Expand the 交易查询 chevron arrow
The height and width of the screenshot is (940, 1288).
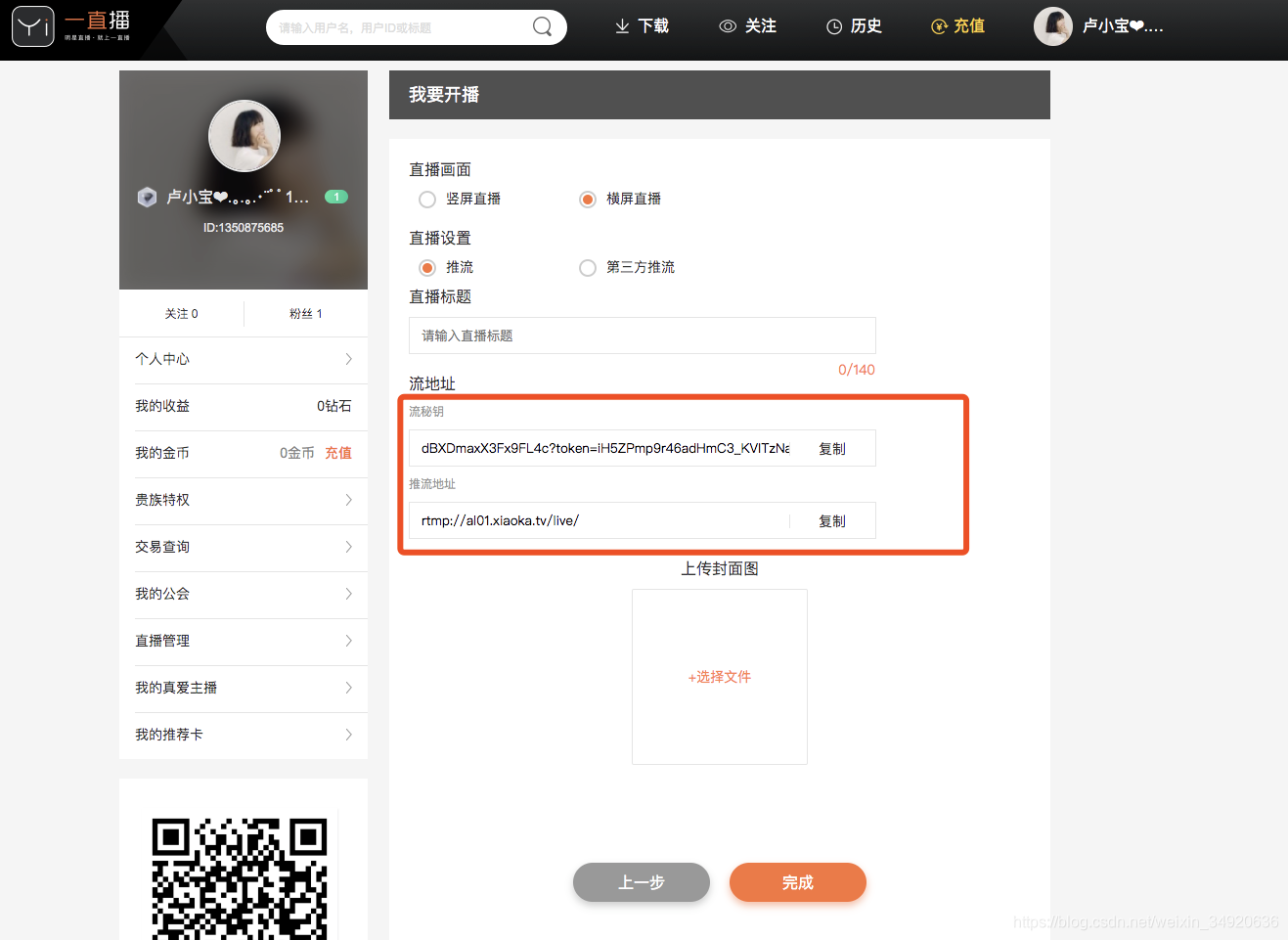(348, 547)
